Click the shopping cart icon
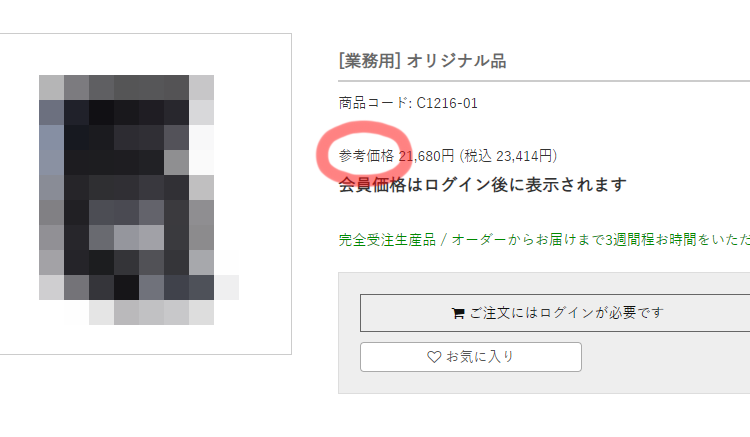750x437 pixels. (458, 313)
